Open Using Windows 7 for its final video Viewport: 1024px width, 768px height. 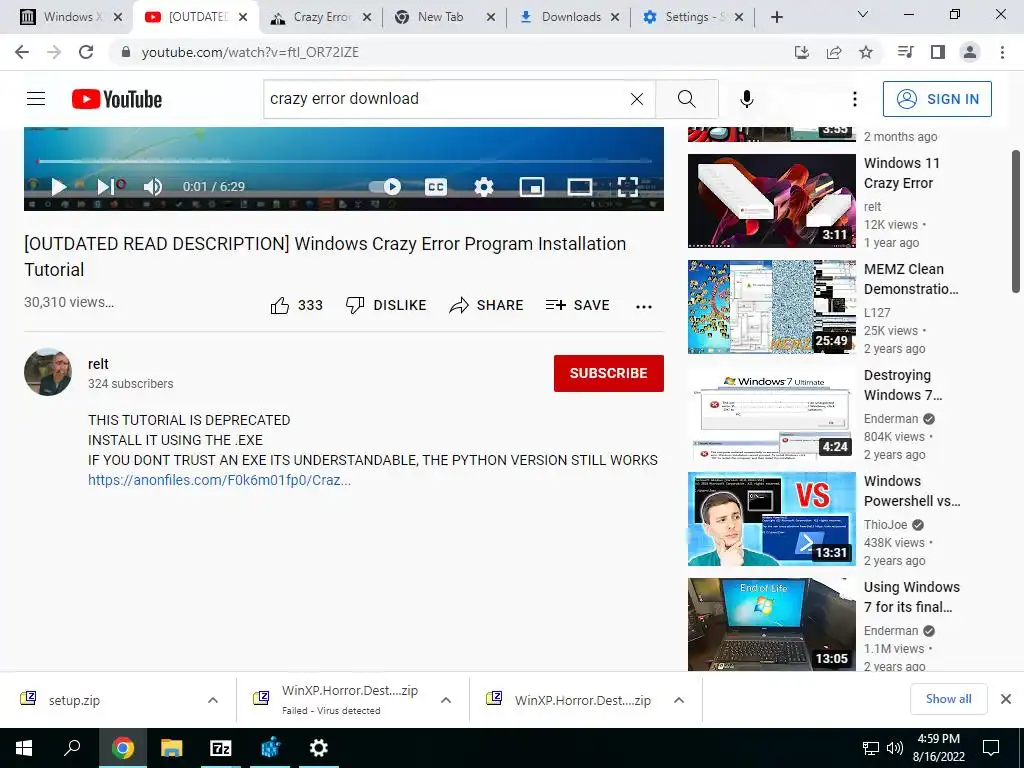pos(771,625)
